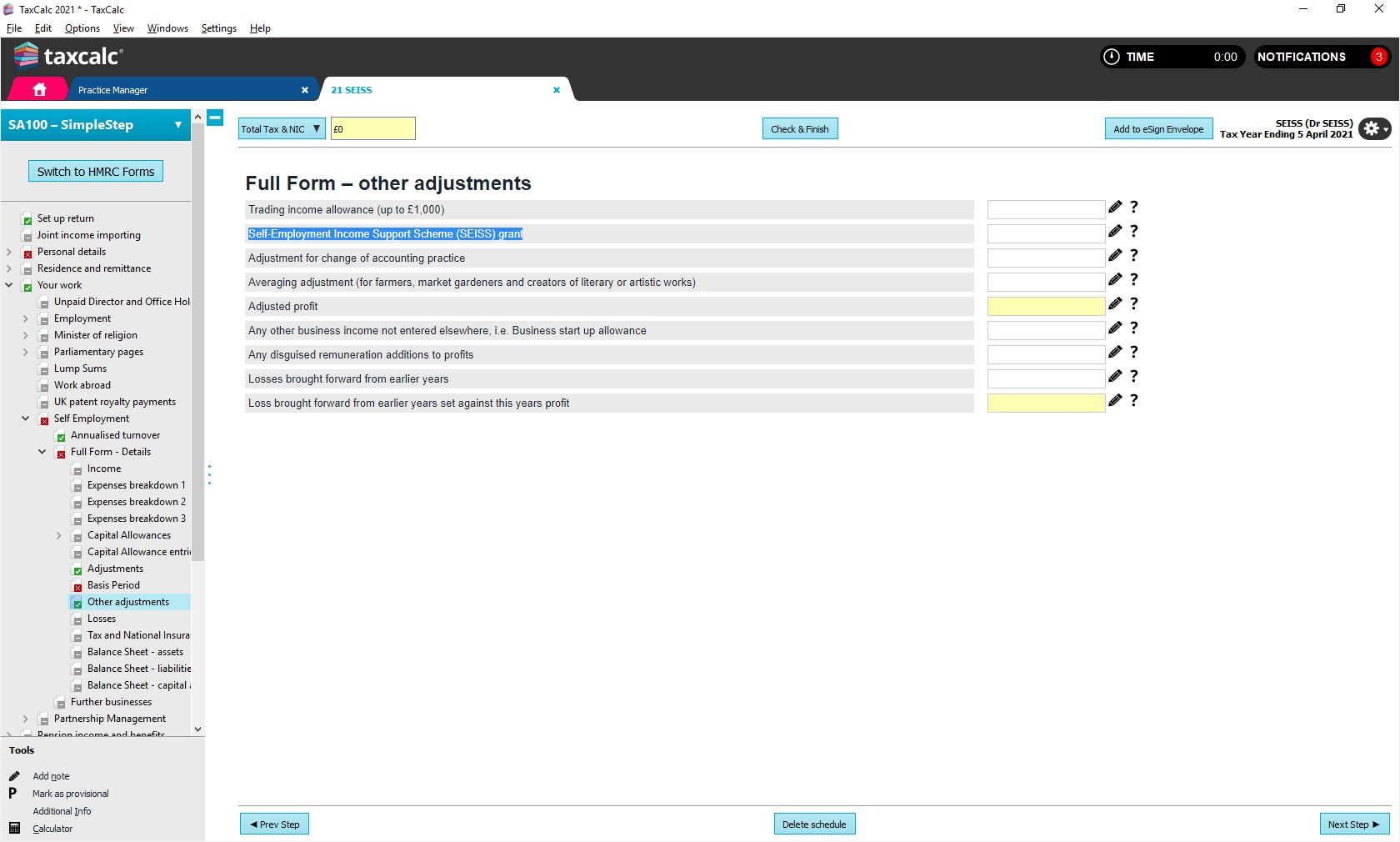The width and height of the screenshot is (1400, 842).
Task: Select Losses in the navigation tree
Action: pyautogui.click(x=102, y=619)
